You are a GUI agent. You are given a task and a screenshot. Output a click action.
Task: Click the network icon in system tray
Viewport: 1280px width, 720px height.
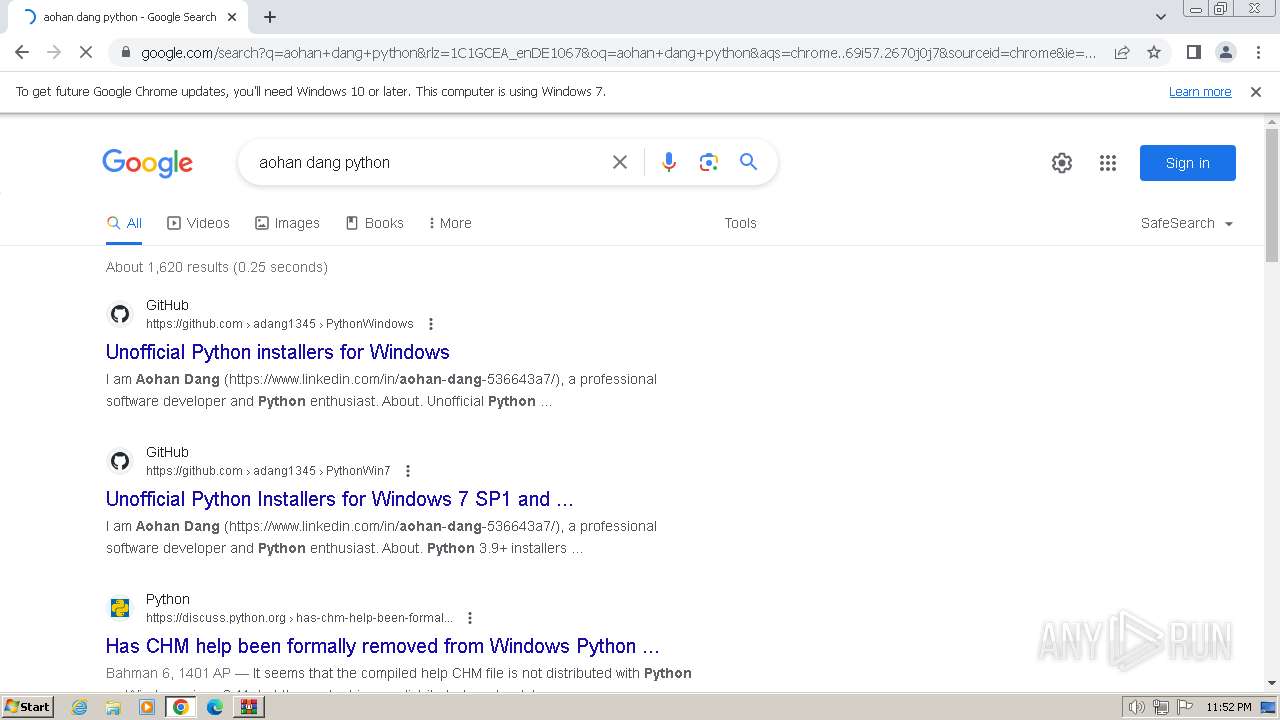coord(1160,707)
